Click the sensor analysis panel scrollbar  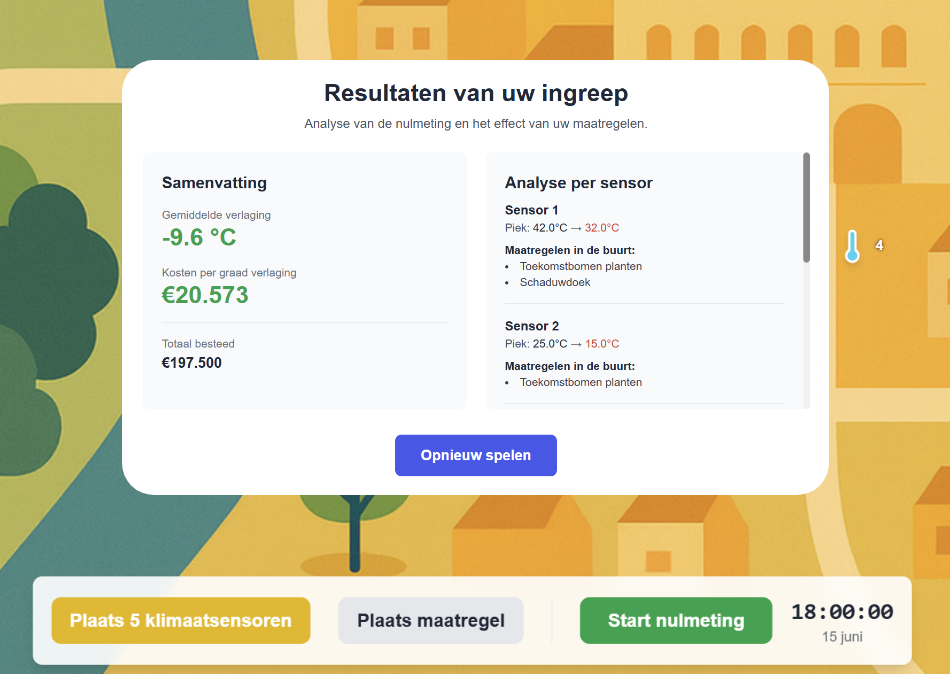[x=806, y=208]
